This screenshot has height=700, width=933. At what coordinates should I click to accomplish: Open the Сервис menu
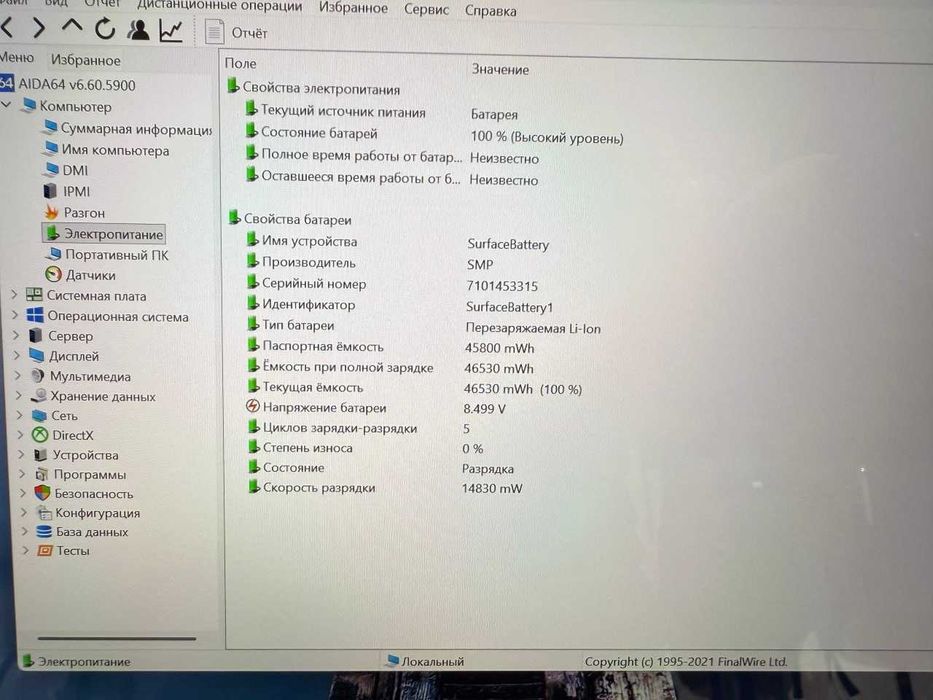click(x=426, y=10)
